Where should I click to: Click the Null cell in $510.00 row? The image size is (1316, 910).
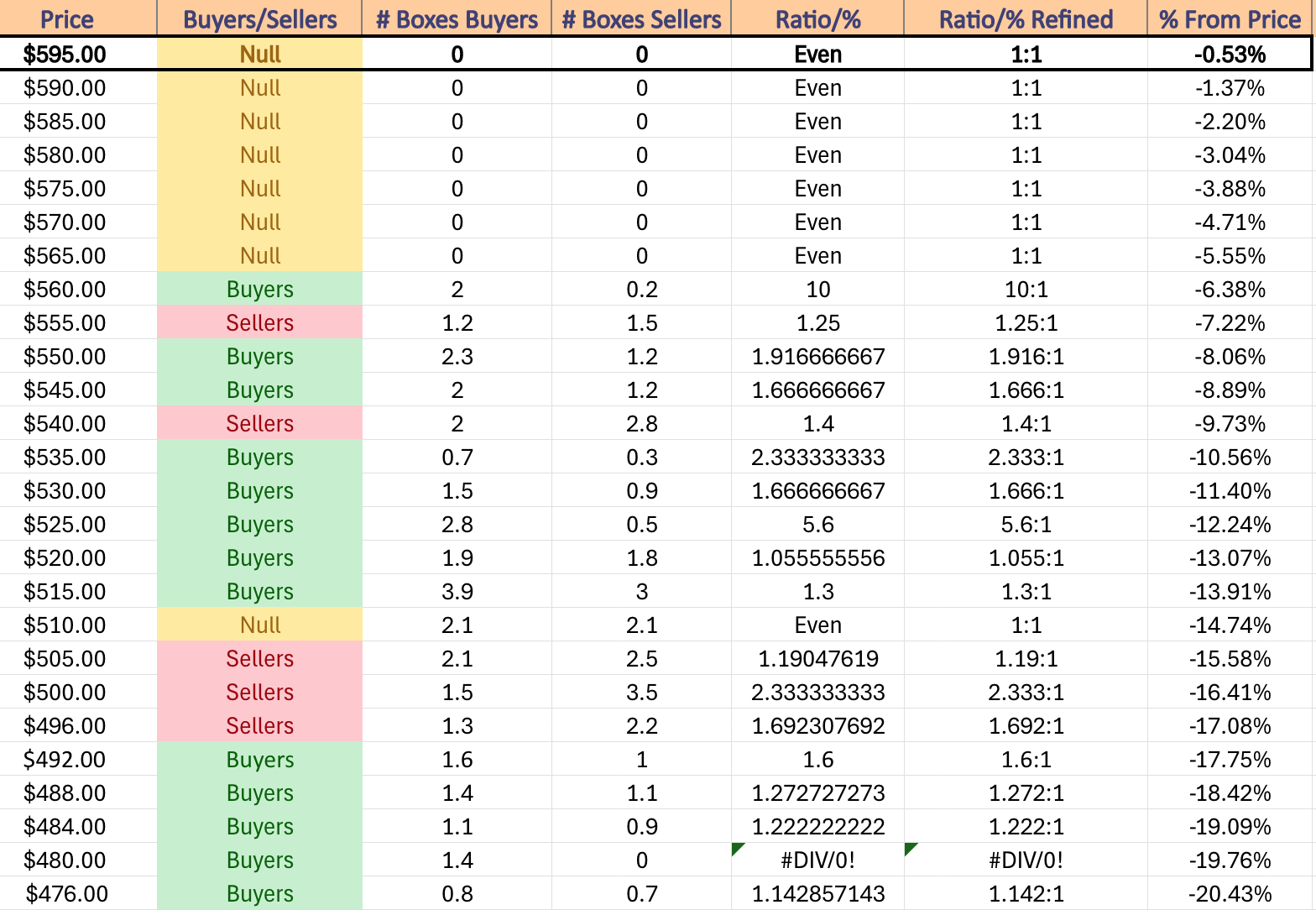click(x=259, y=625)
